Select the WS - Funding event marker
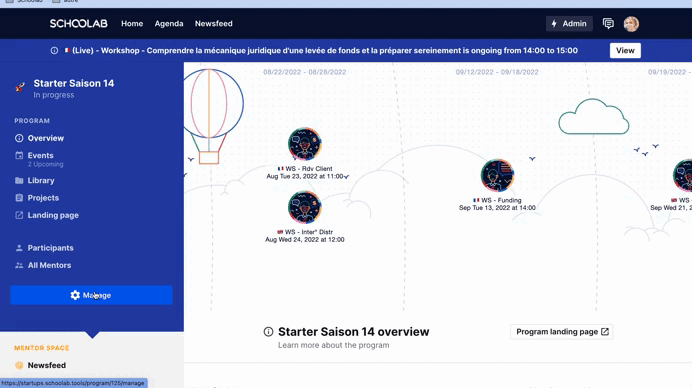This screenshot has height=388, width=692. [x=497, y=175]
